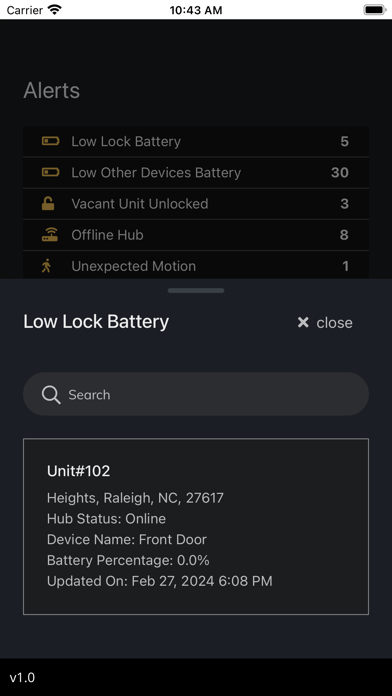This screenshot has height=696, width=392.
Task: Open the Unit#102 device card
Action: (x=196, y=526)
